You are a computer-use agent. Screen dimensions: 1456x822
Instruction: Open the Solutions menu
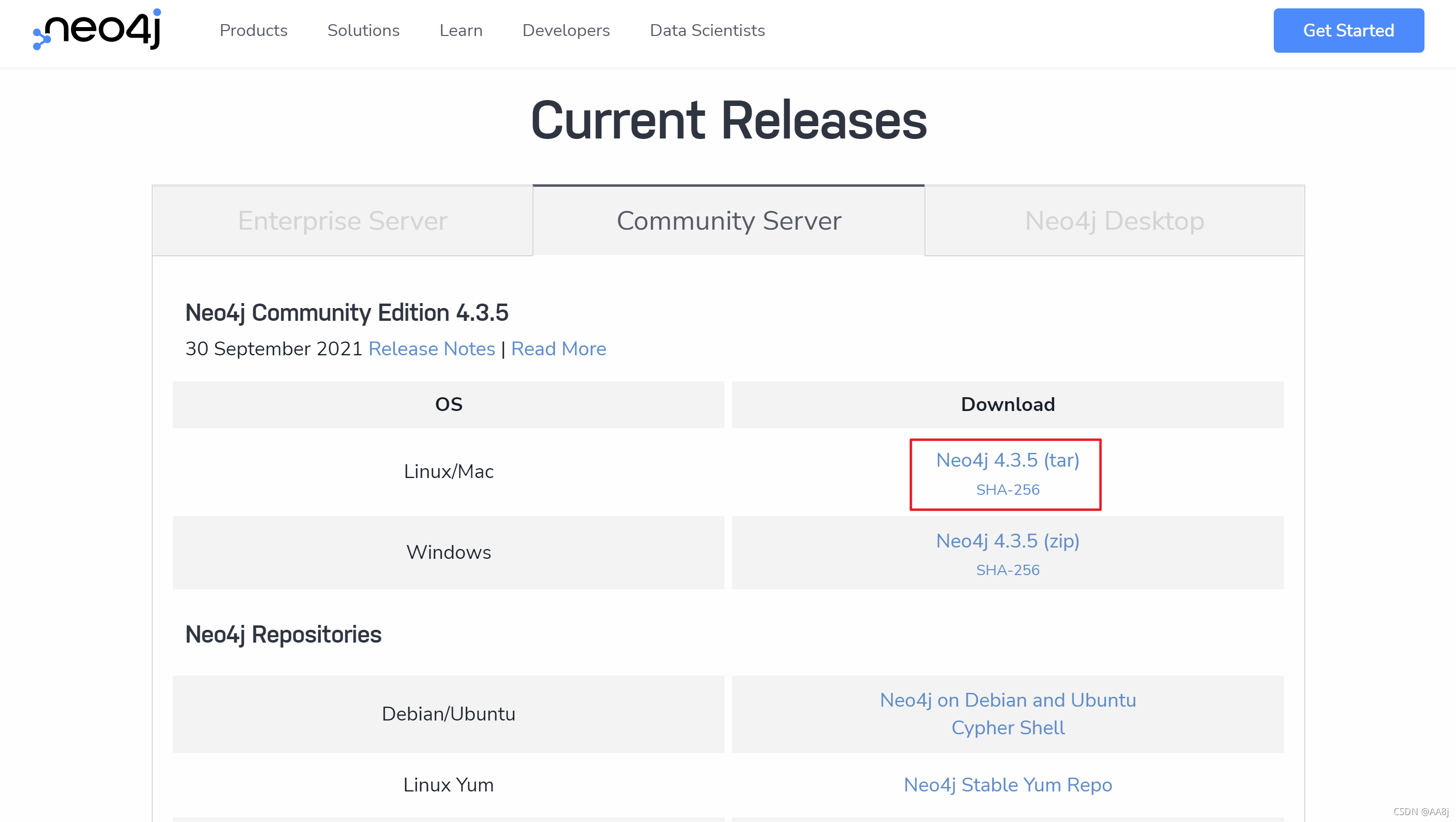pyautogui.click(x=364, y=31)
